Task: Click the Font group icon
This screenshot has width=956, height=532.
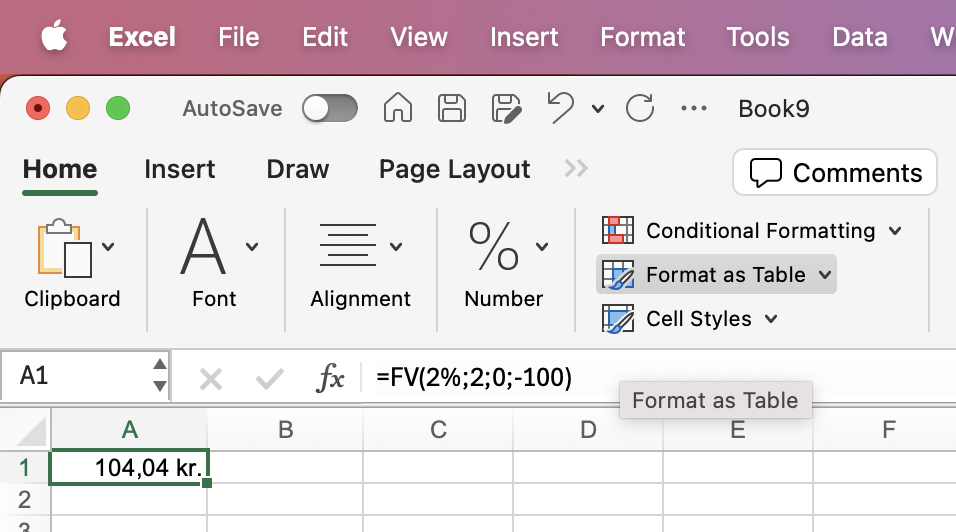Action: point(203,246)
